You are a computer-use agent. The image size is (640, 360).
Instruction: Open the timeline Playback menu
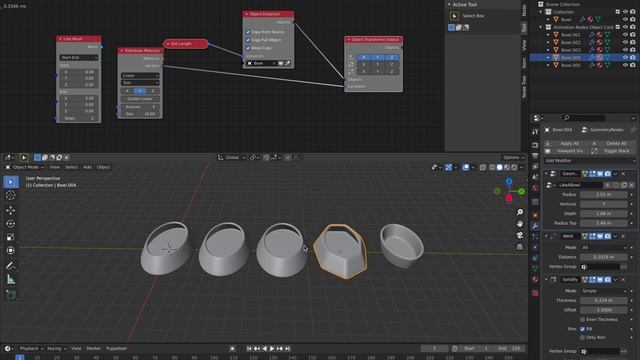(x=31, y=349)
